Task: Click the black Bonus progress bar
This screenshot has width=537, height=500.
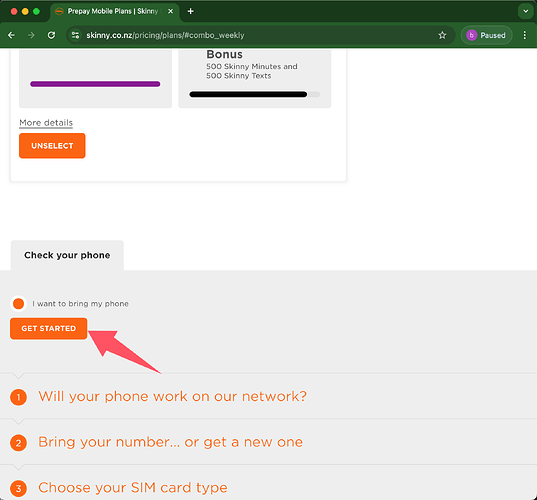Action: coord(248,95)
